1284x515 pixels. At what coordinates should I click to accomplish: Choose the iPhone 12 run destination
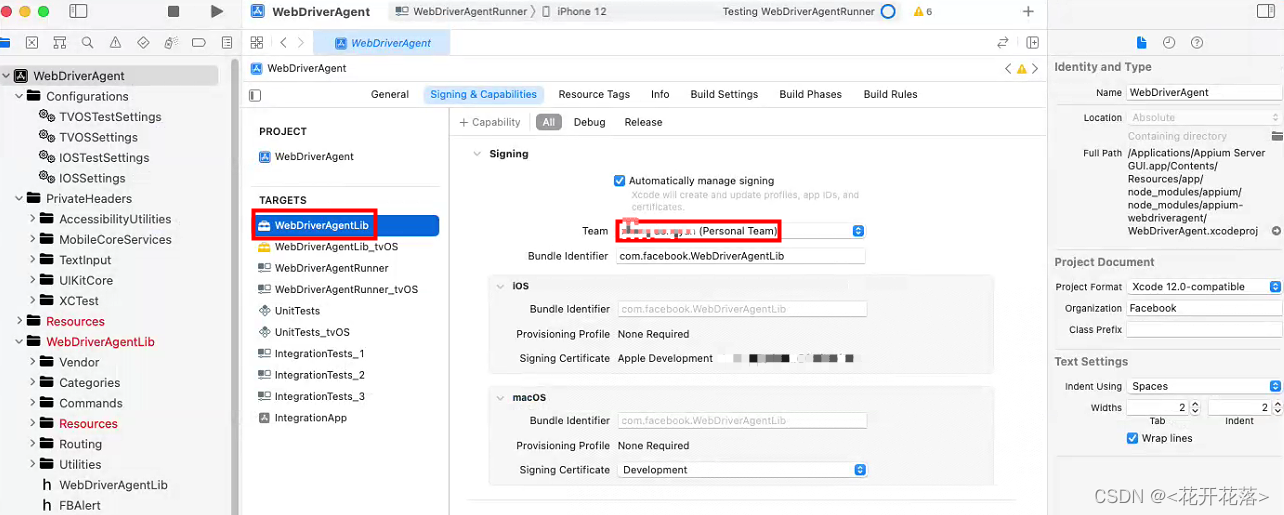tap(574, 12)
